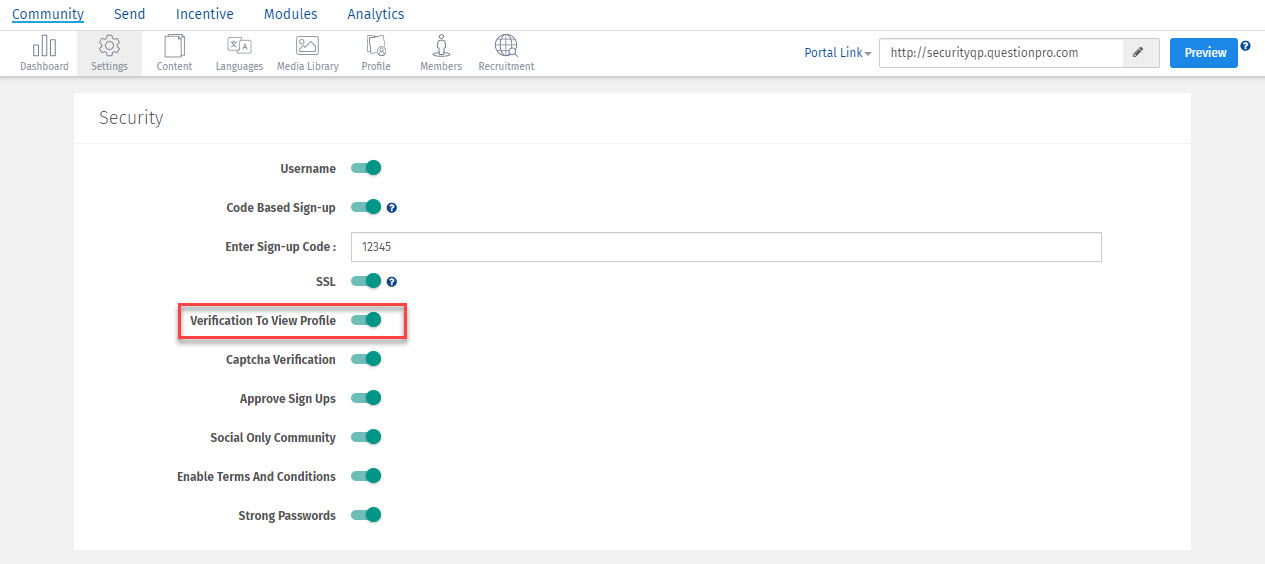The width and height of the screenshot is (1265, 564).
Task: Click the Recruitment globe icon
Action: tap(506, 53)
